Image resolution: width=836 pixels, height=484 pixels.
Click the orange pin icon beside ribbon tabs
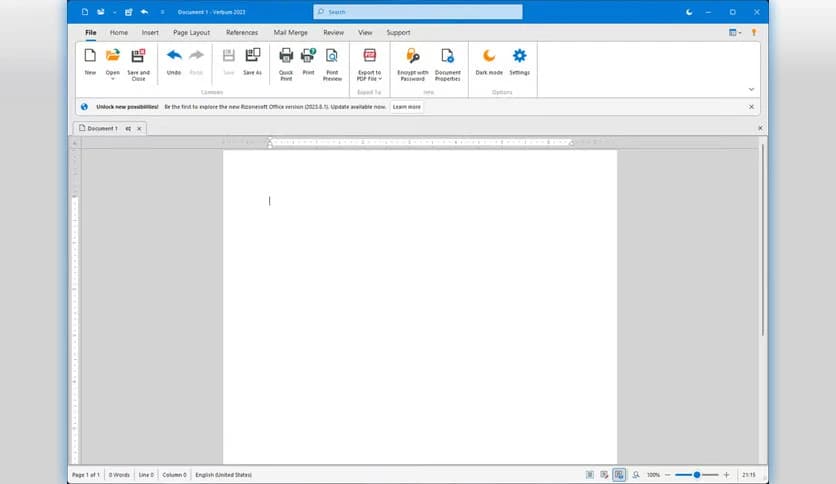click(x=754, y=33)
